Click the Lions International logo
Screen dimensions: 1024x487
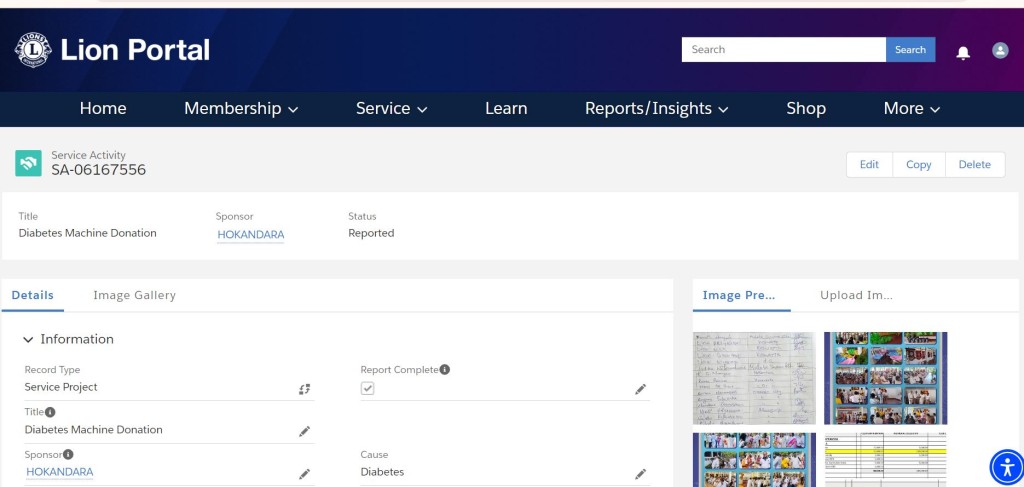(x=33, y=50)
